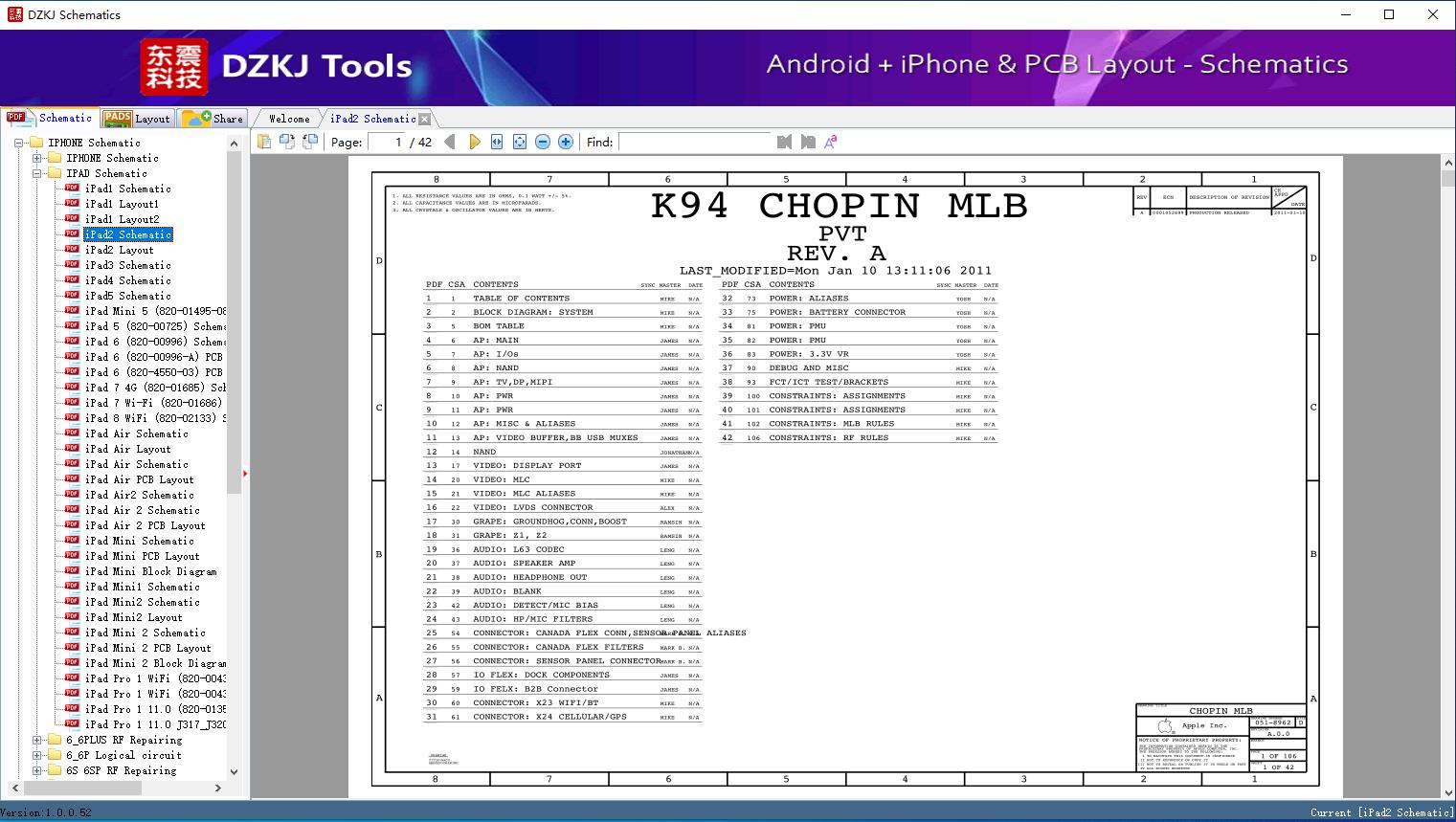Open iPad Mini Block Diagram item
Screen dimensions: 1456x822
(x=151, y=571)
